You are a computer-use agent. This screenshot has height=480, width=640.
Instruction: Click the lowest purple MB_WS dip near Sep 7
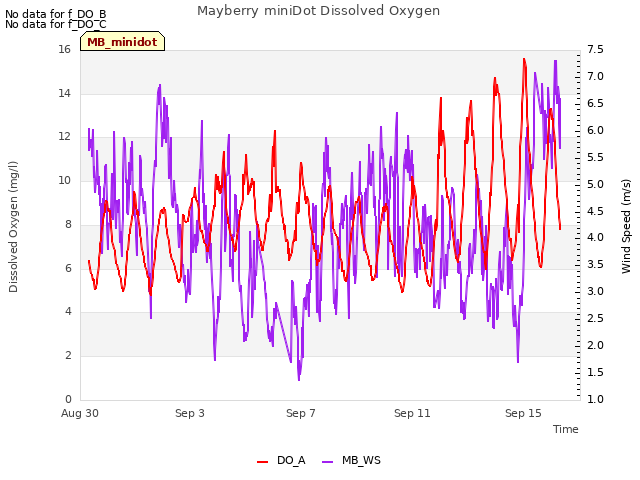tap(299, 380)
